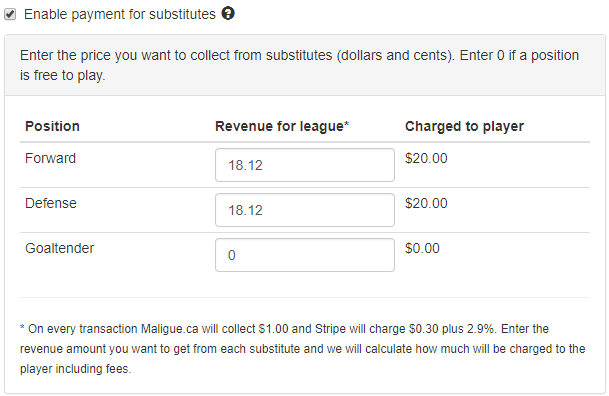The height and width of the screenshot is (396, 609).
Task: Click the Position column header
Action: point(52,126)
